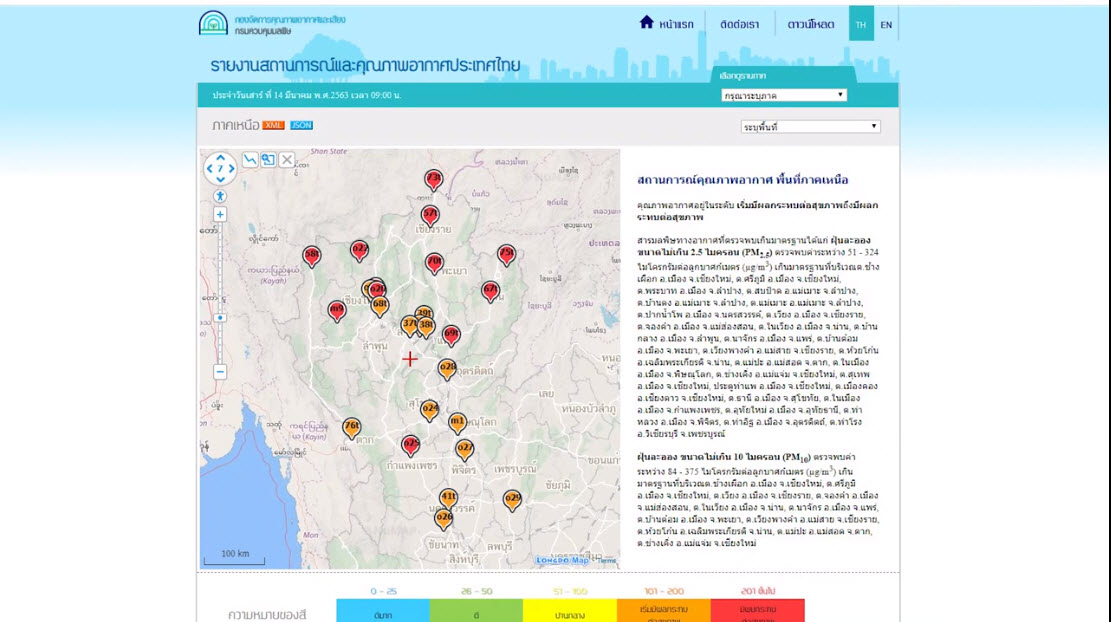The image size is (1111, 622).
Task: Pan the map down with the arrow
Action: [x=220, y=179]
